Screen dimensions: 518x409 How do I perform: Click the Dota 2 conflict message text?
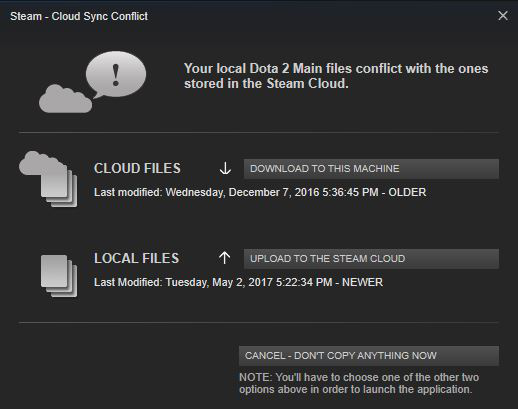(336, 76)
